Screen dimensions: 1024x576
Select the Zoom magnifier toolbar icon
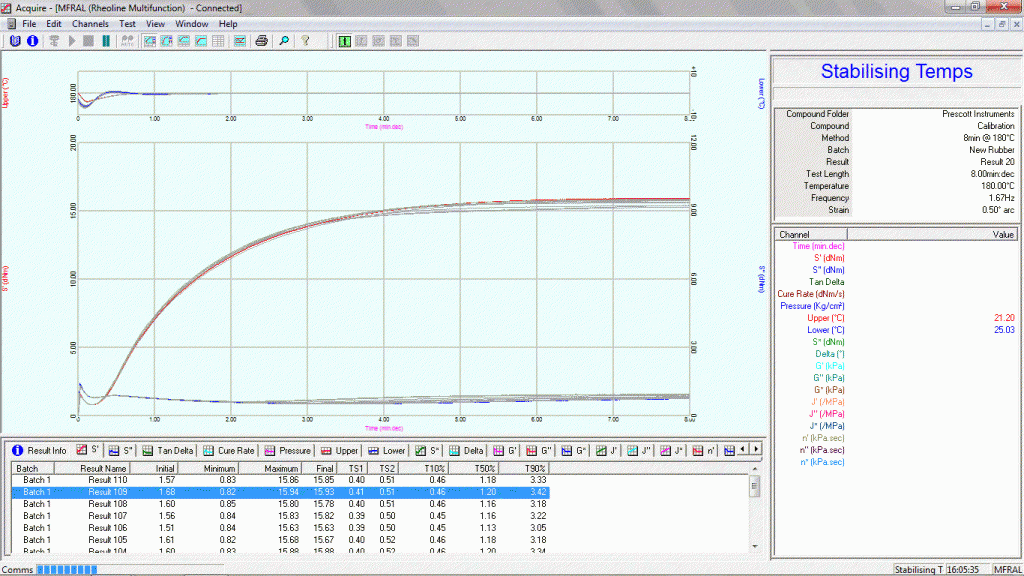[283, 41]
